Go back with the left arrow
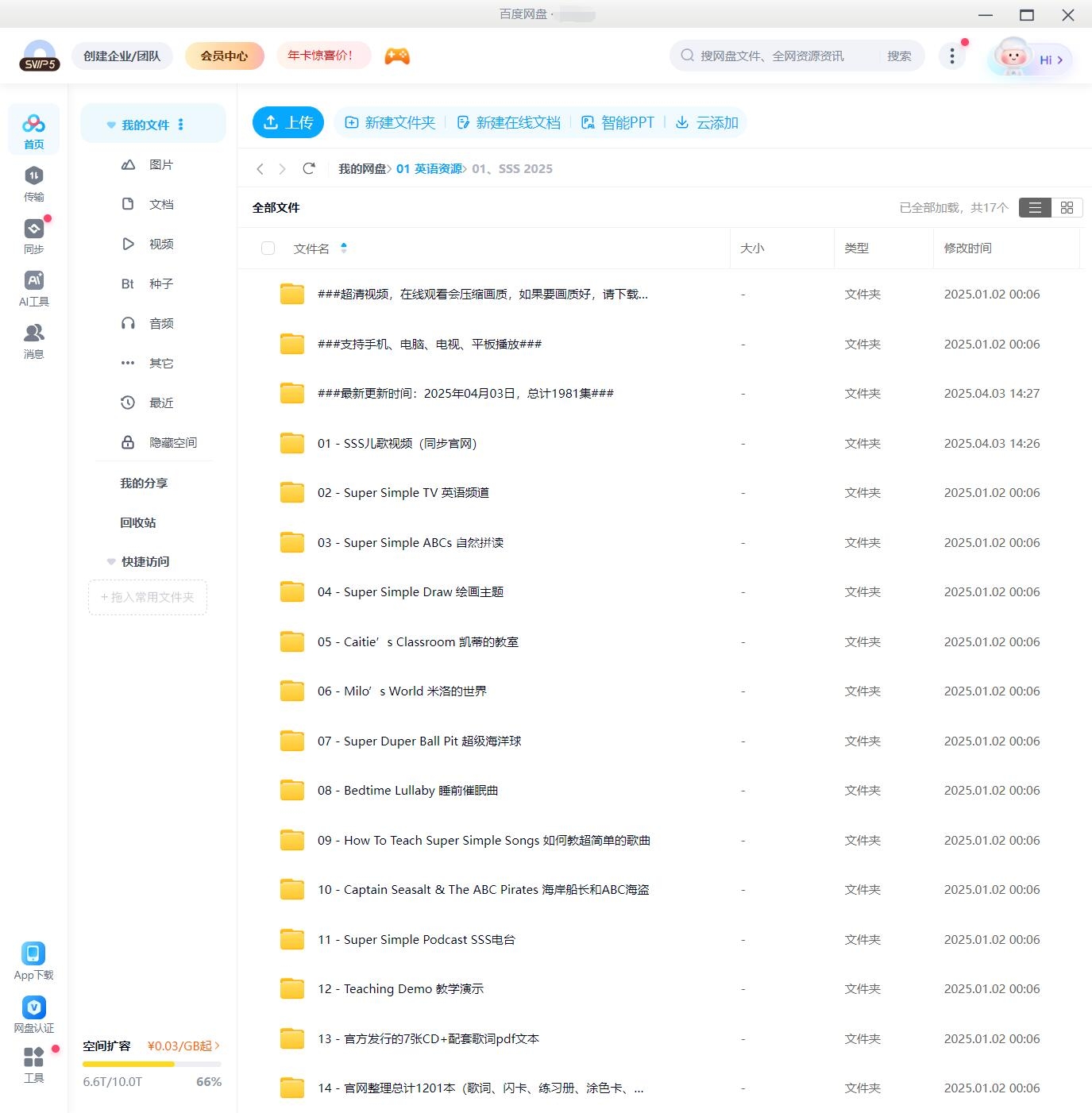The image size is (1092, 1113). (260, 168)
